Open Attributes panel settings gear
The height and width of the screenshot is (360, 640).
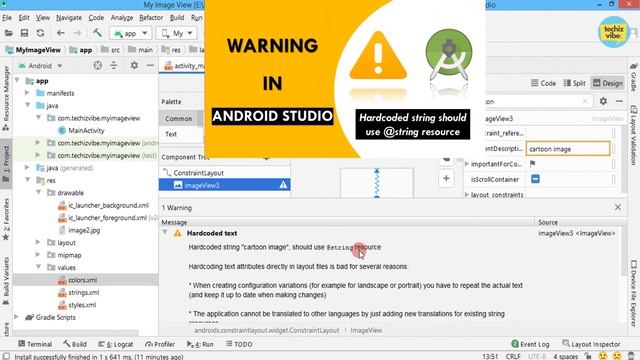[603, 101]
